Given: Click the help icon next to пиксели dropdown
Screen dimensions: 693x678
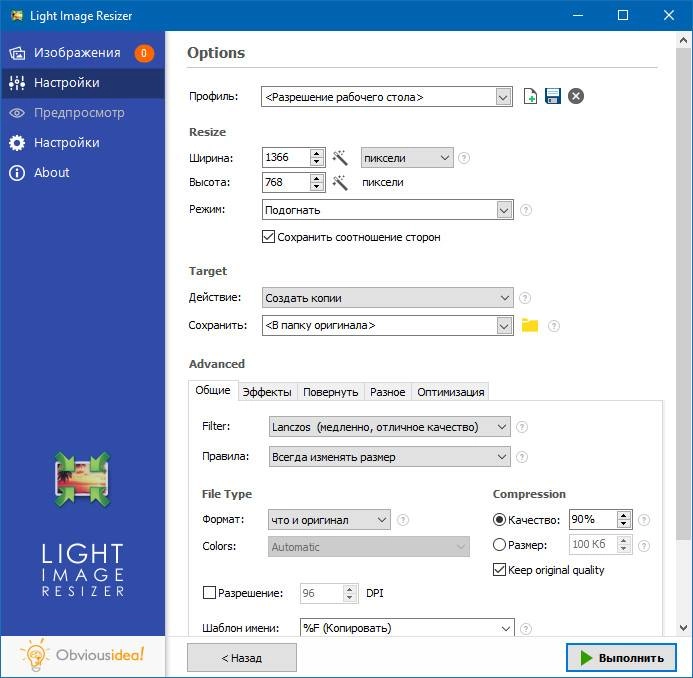Looking at the screenshot, I should pos(464,158).
